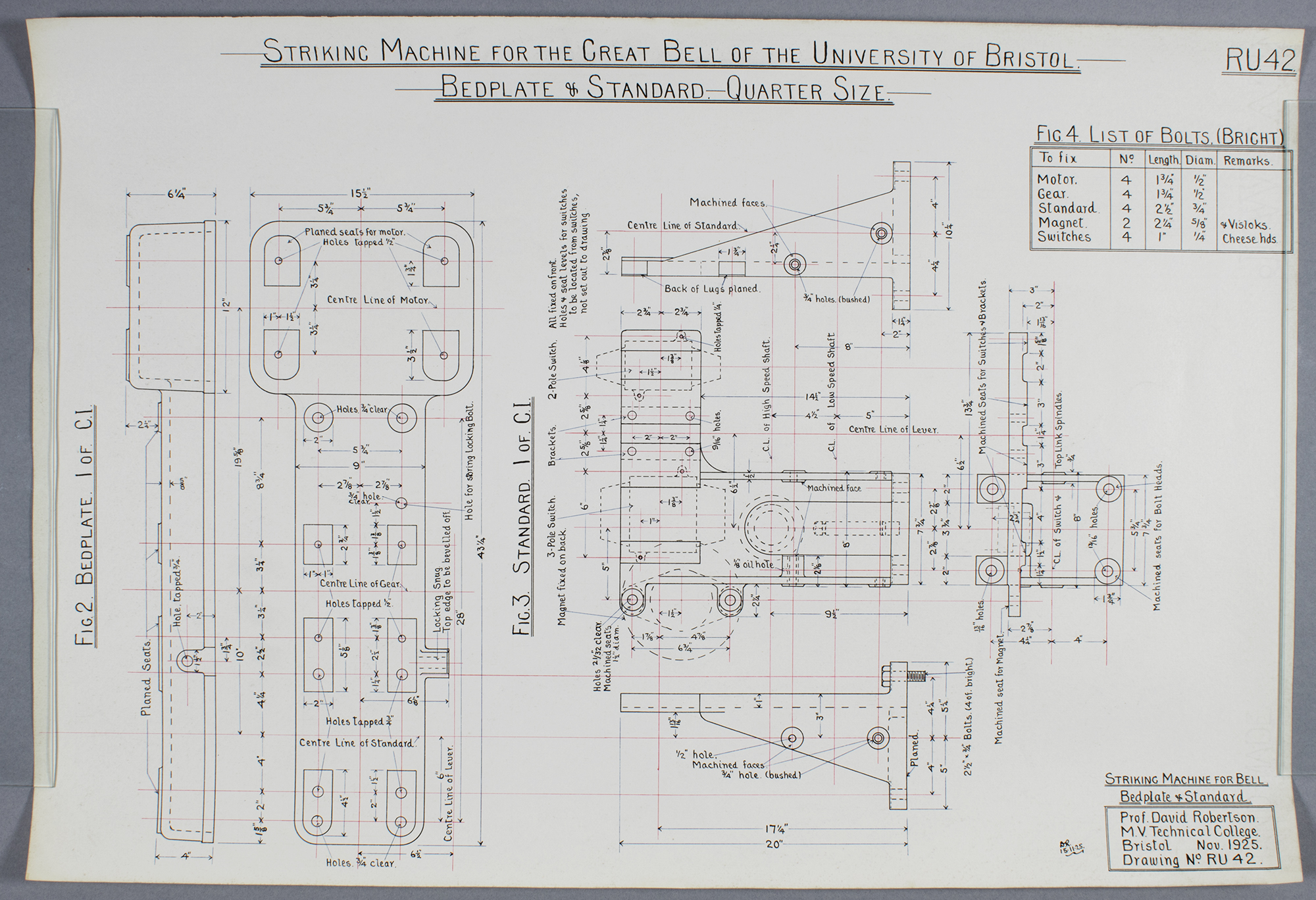Click the main title 'Striking Machine for the Great Bell'
Image resolution: width=1316 pixels, height=900 pixels.
[670, 53]
